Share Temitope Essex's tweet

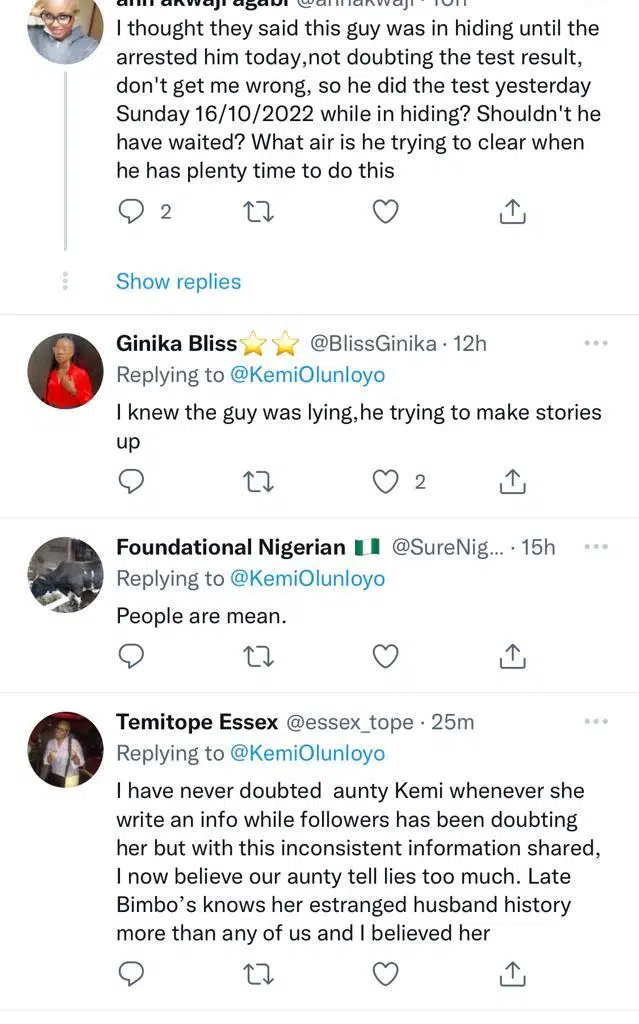[511, 972]
